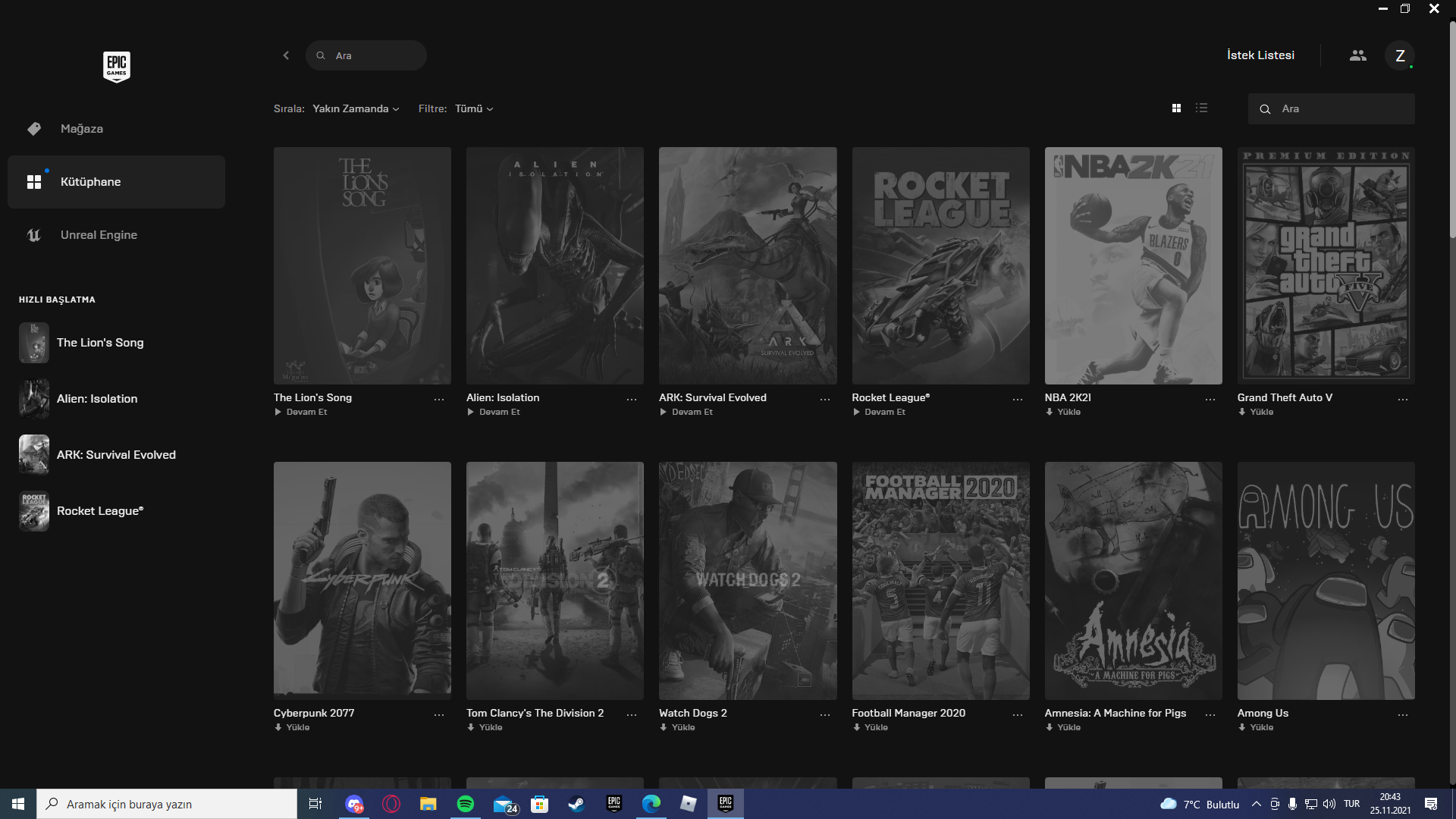This screenshot has height=819, width=1456.
Task: Click the library vertical scrollbar
Action: point(1452,129)
